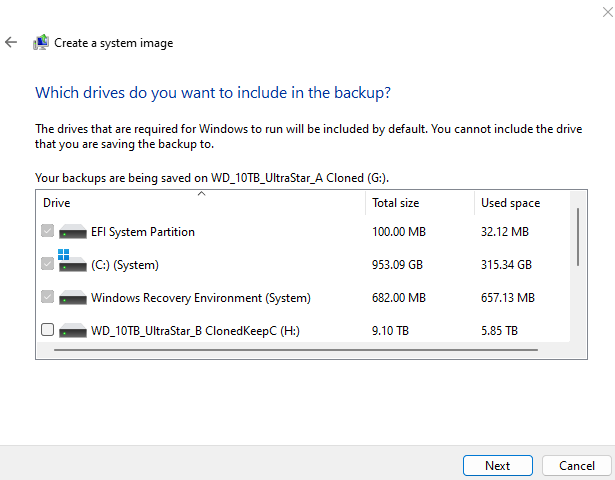Screen dimensions: 615x480
Task: Check the WD_10TB_UltraStar_B ClonedKeepC (H:) checkbox
Action: click(47, 330)
